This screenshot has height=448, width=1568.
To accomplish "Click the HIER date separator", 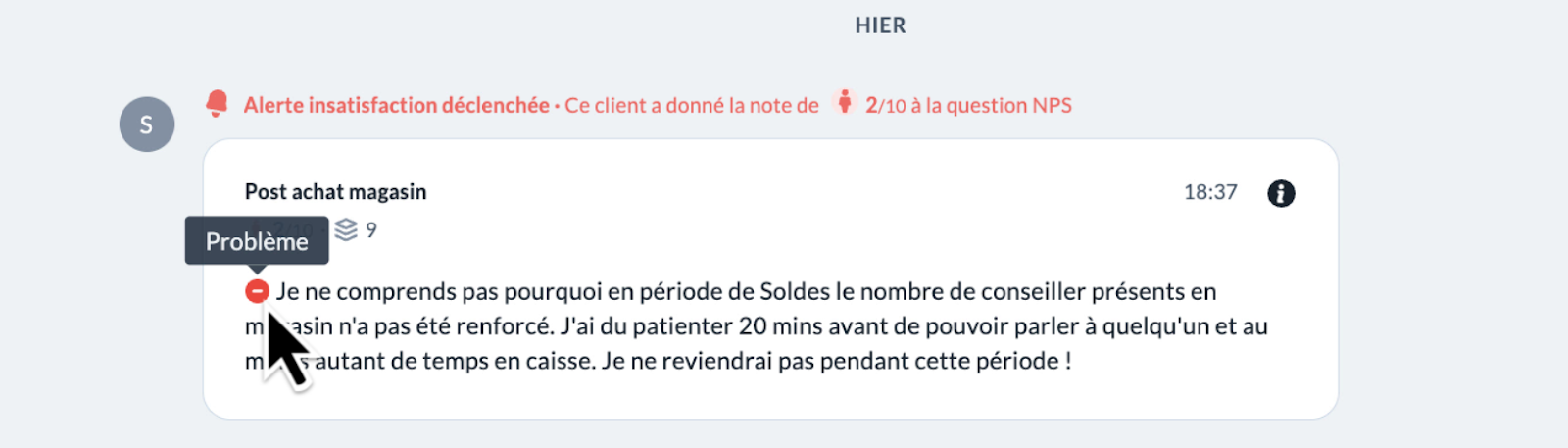I will (880, 25).
